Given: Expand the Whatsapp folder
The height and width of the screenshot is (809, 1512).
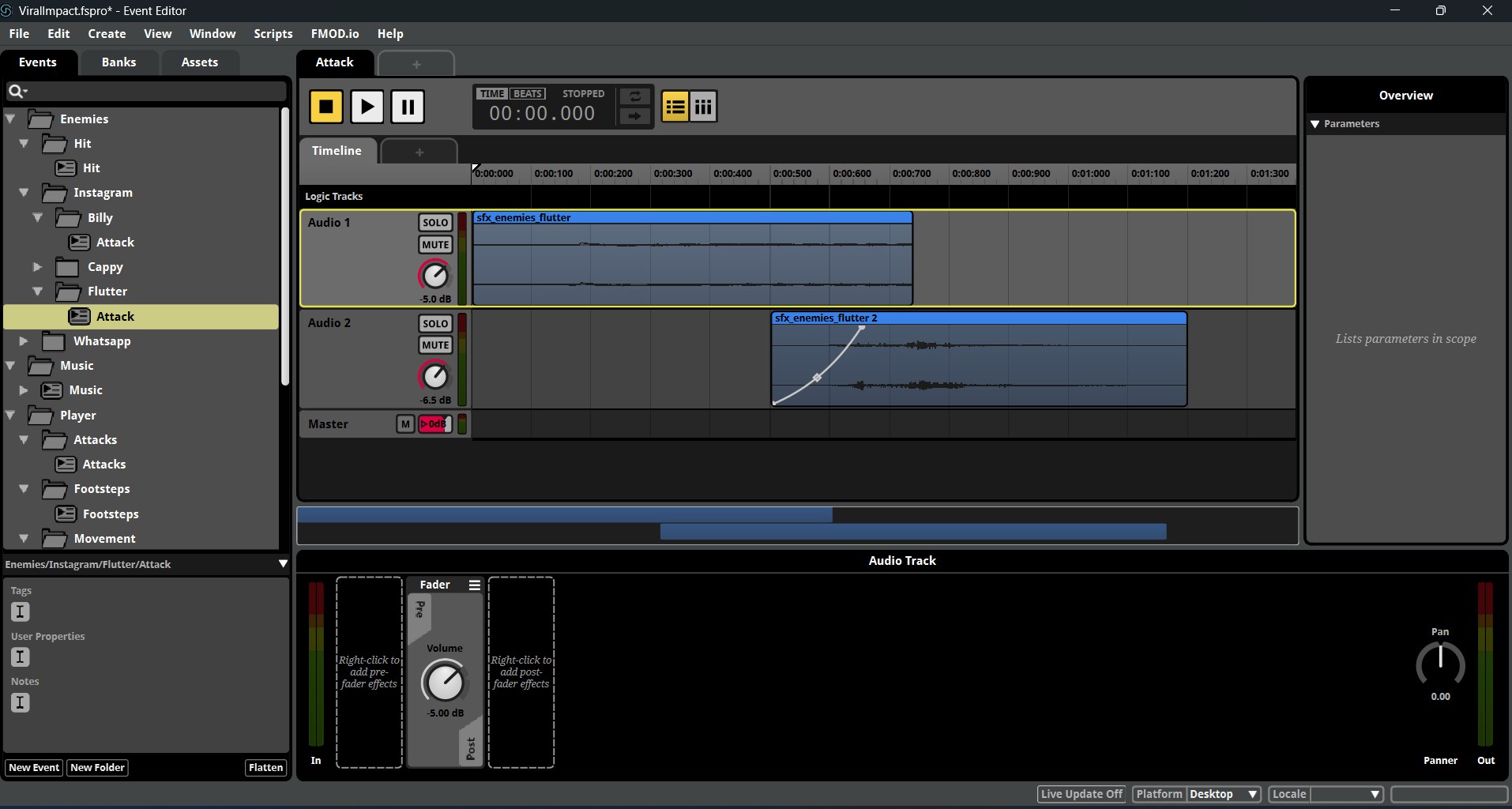Looking at the screenshot, I should pyautogui.click(x=24, y=341).
